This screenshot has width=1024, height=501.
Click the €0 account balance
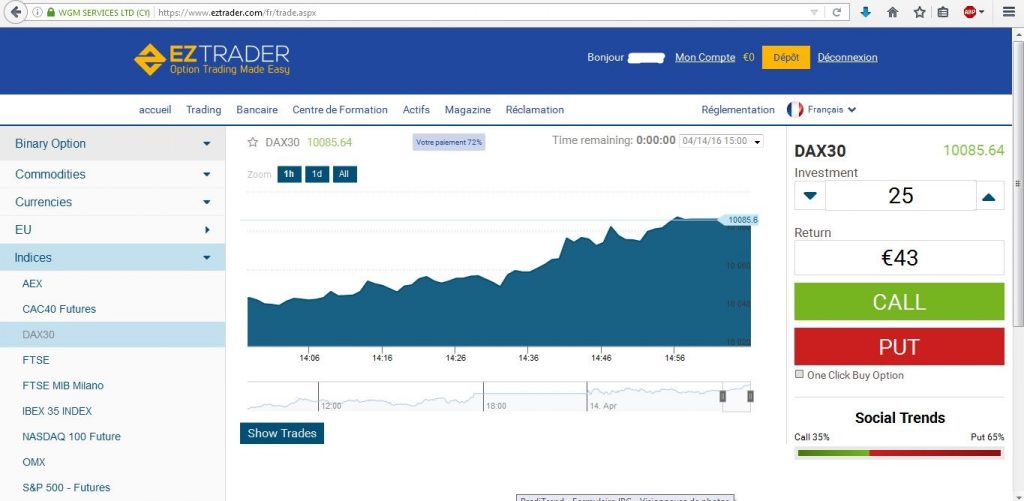click(748, 57)
